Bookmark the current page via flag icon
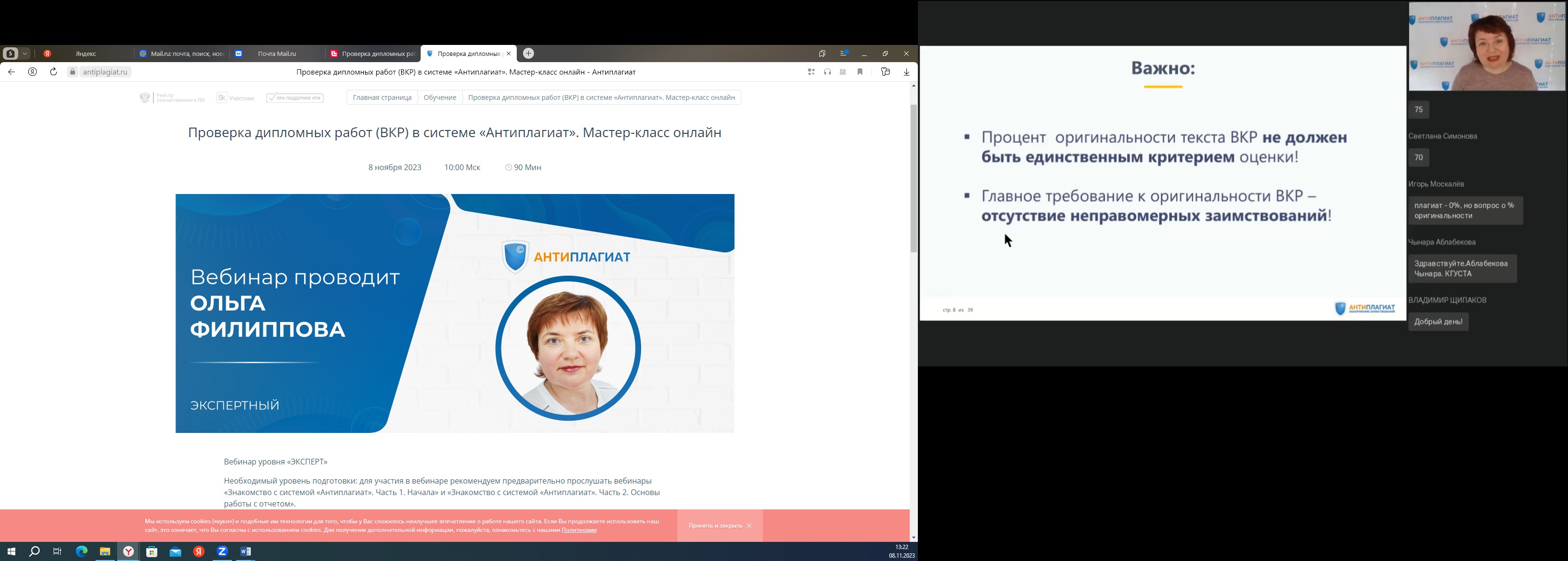Image resolution: width=1568 pixels, height=561 pixels. (860, 72)
